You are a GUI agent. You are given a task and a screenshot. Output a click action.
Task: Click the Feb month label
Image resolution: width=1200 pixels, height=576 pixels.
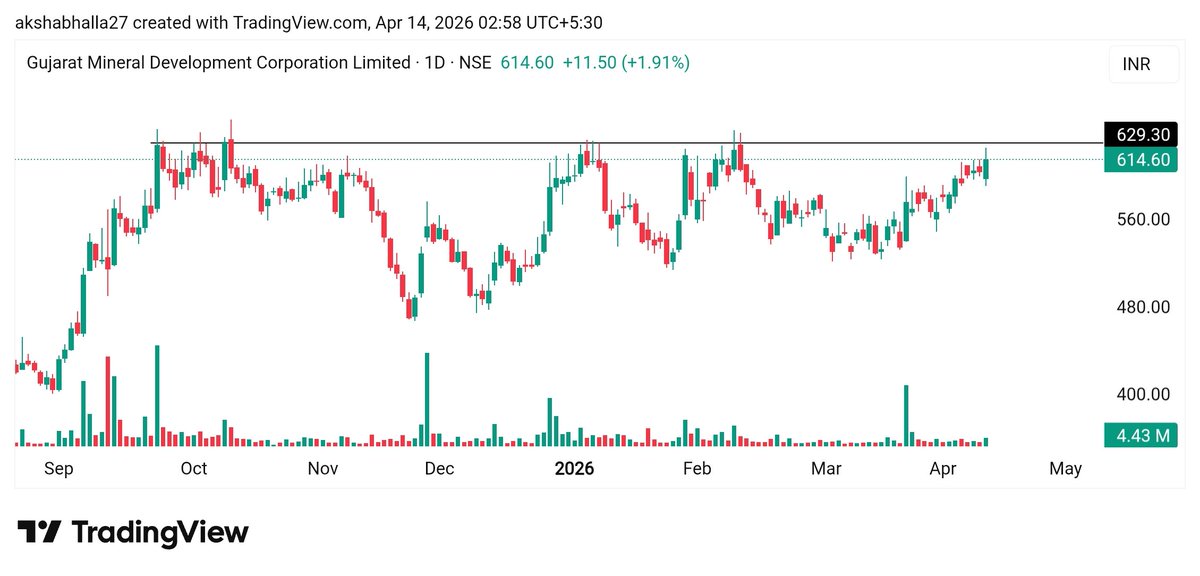point(697,468)
